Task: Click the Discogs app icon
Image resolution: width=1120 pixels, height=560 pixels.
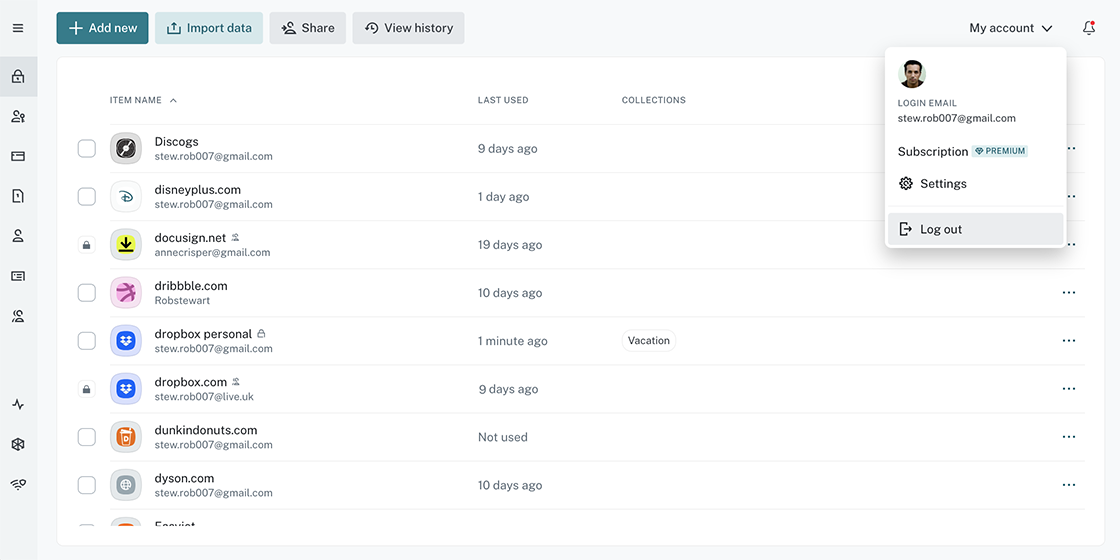Action: 126,149
